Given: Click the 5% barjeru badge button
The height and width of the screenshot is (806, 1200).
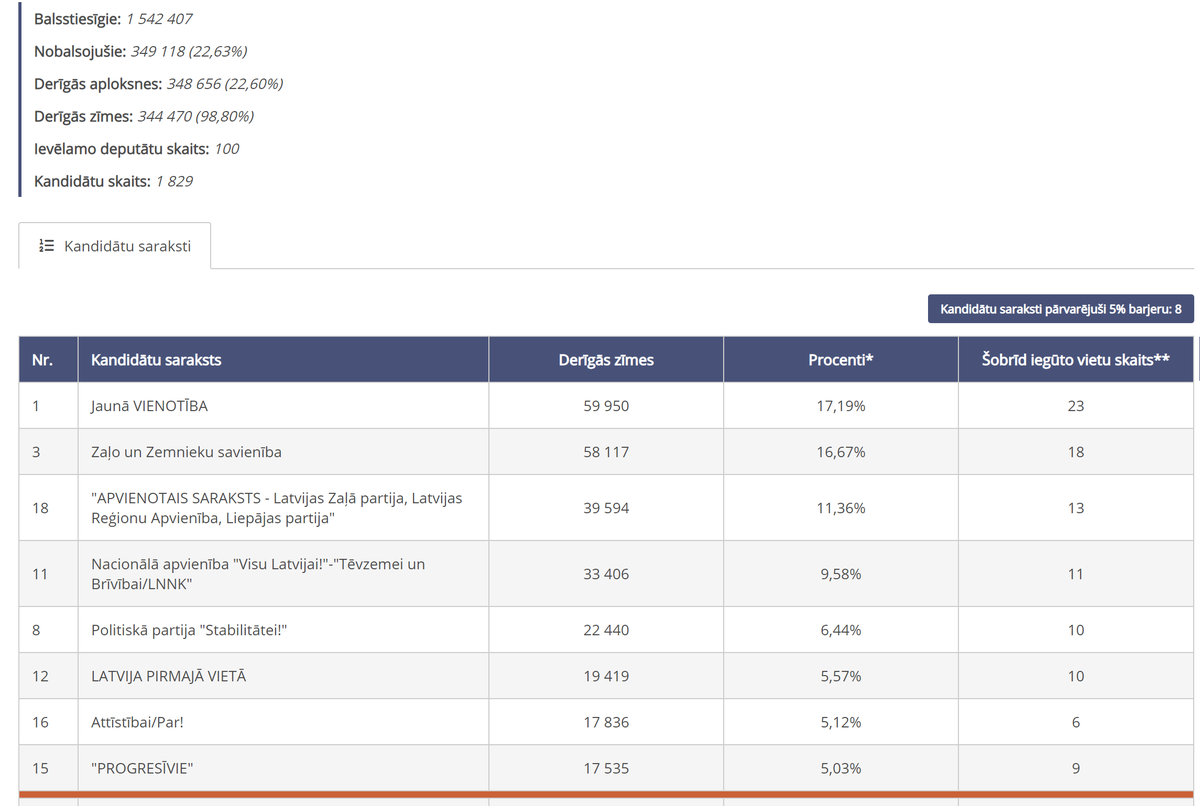Looking at the screenshot, I should pos(1061,309).
